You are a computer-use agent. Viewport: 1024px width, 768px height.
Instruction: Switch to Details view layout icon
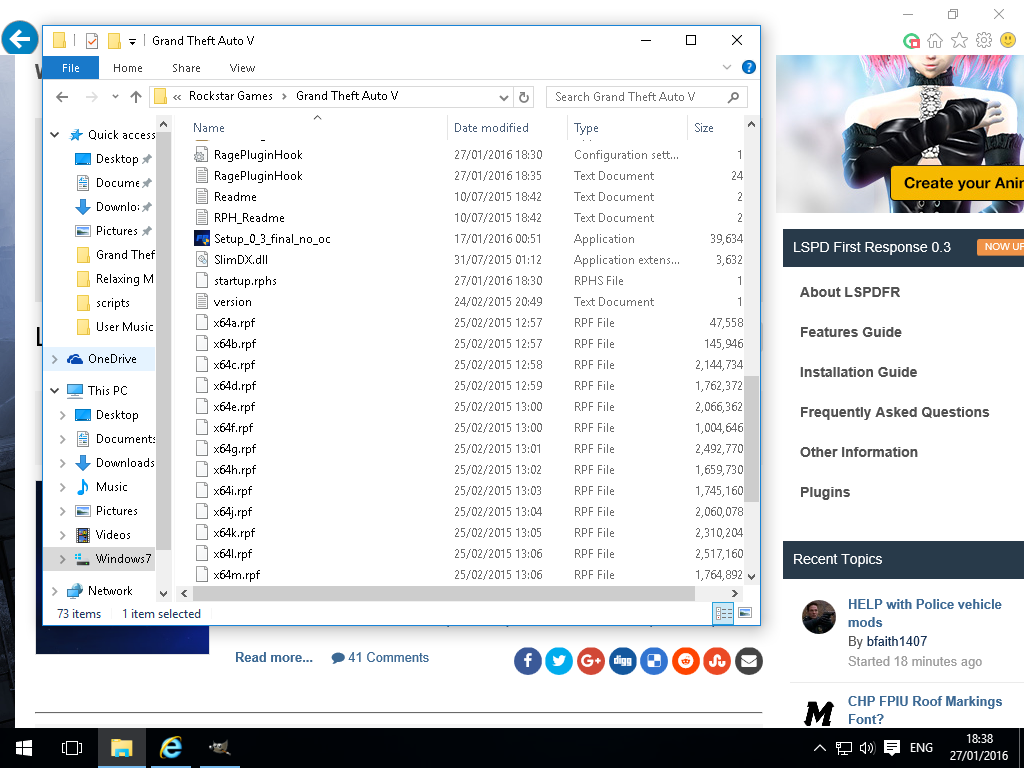[724, 613]
